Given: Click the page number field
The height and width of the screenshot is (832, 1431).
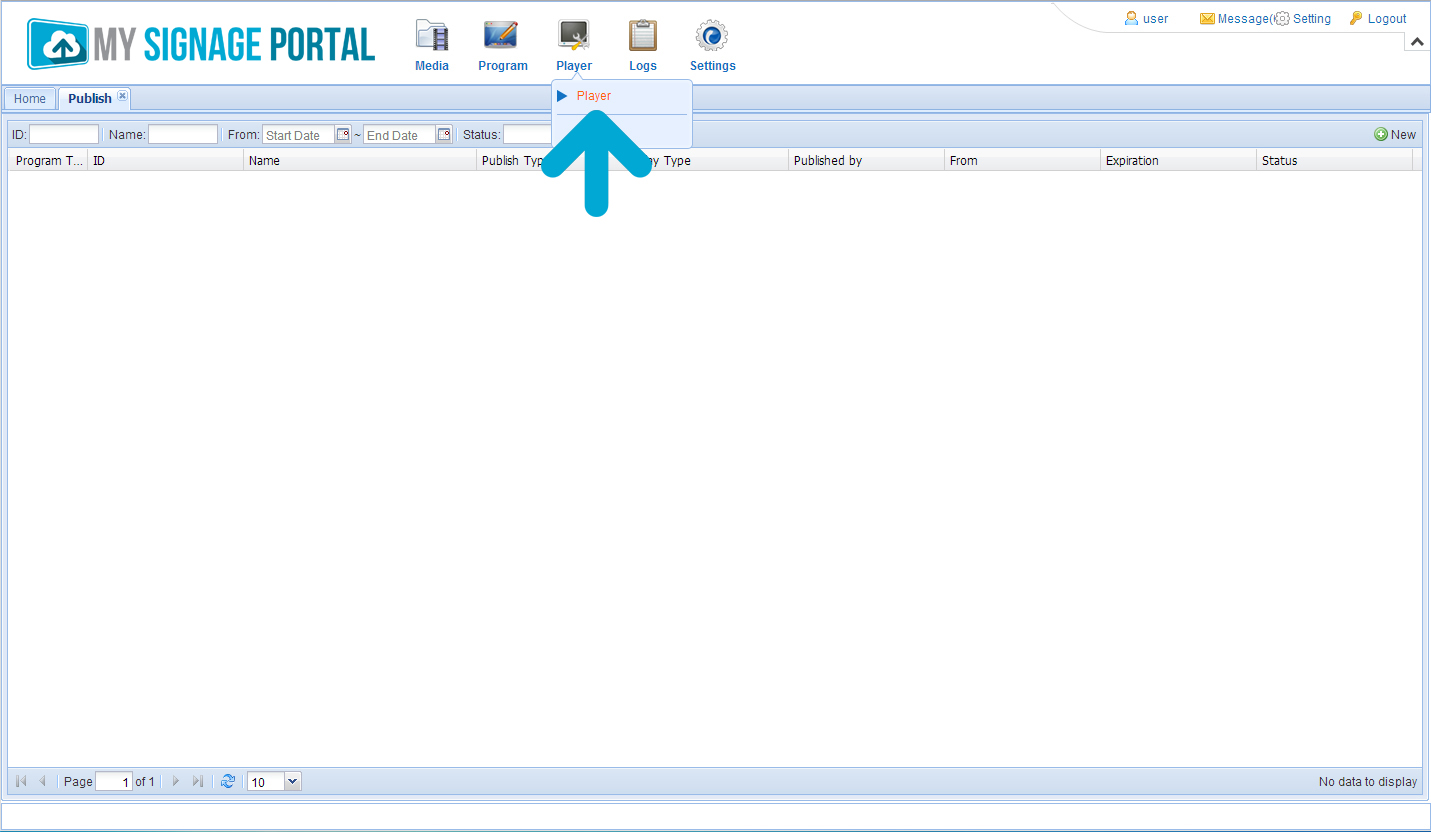Looking at the screenshot, I should click(114, 782).
